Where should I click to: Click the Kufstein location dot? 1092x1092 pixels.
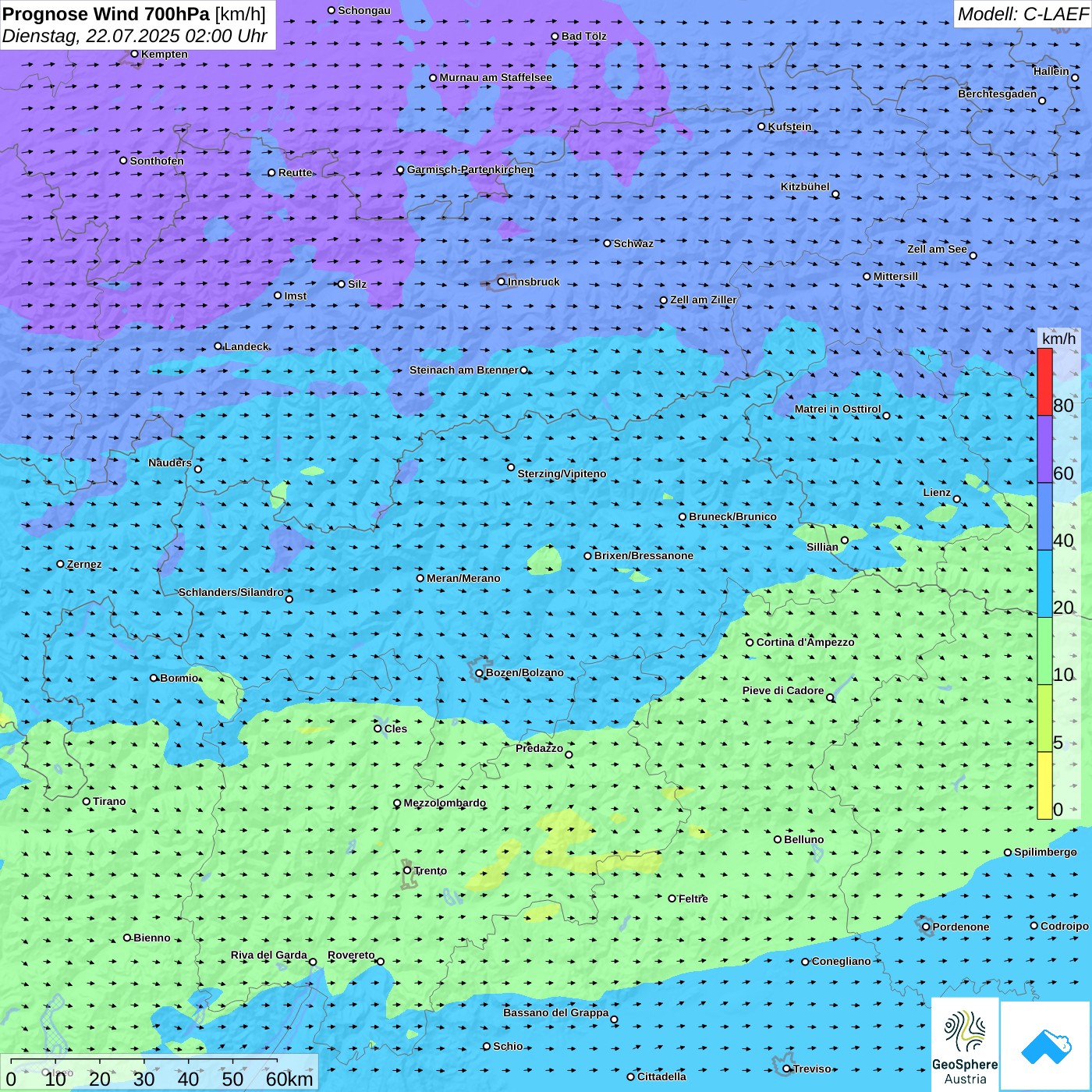coord(762,126)
